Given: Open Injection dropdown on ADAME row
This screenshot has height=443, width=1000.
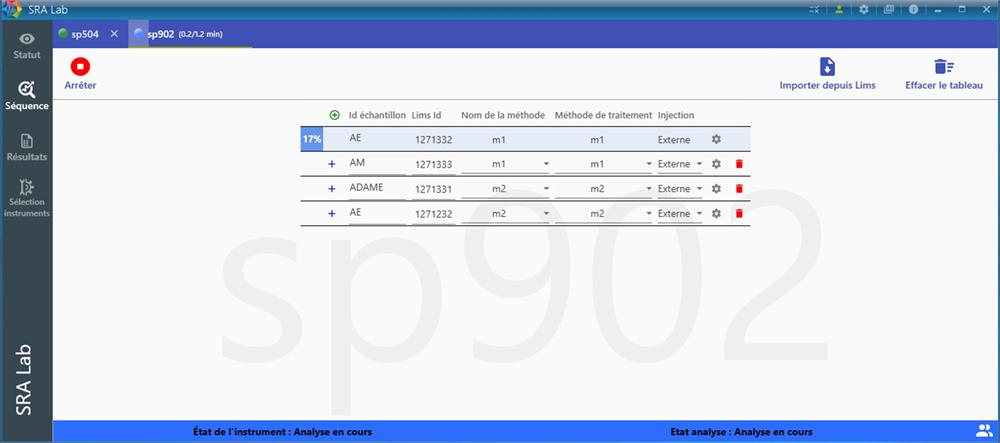Looking at the screenshot, I should tap(699, 189).
